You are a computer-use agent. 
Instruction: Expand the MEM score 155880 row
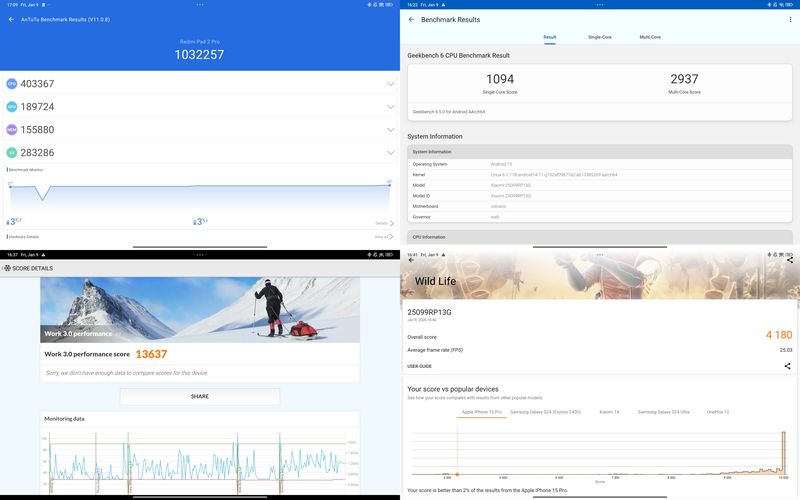[390, 129]
